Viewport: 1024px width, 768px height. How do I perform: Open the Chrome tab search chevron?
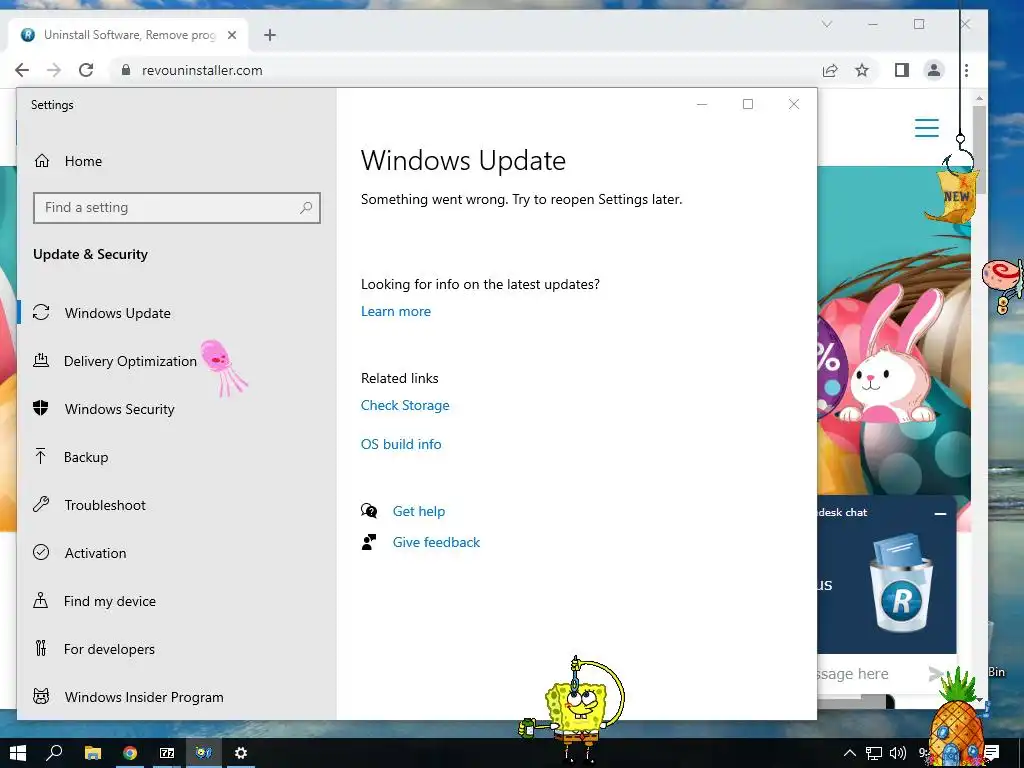tap(827, 24)
